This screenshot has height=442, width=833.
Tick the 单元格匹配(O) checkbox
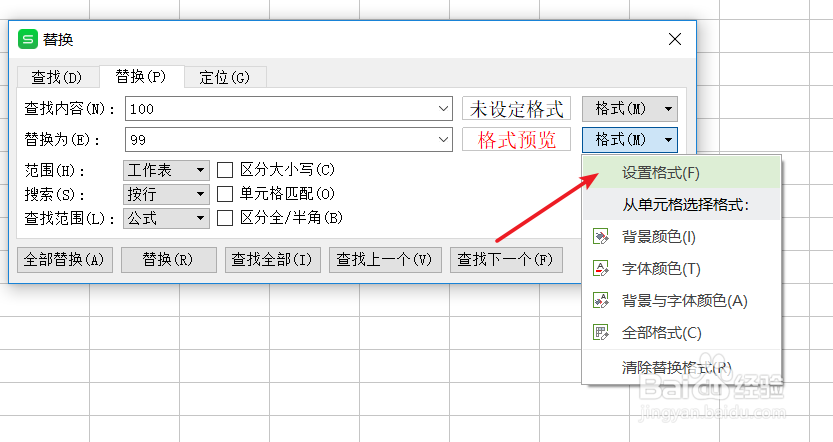(x=225, y=194)
